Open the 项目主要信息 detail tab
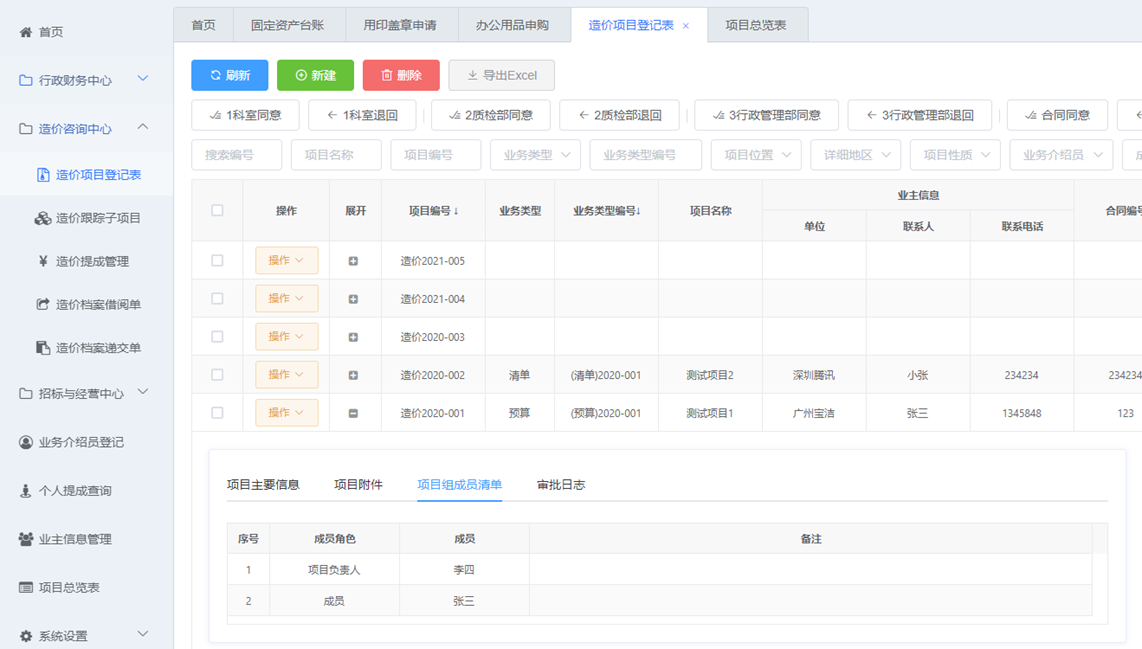This screenshot has height=649, width=1142. click(x=263, y=484)
